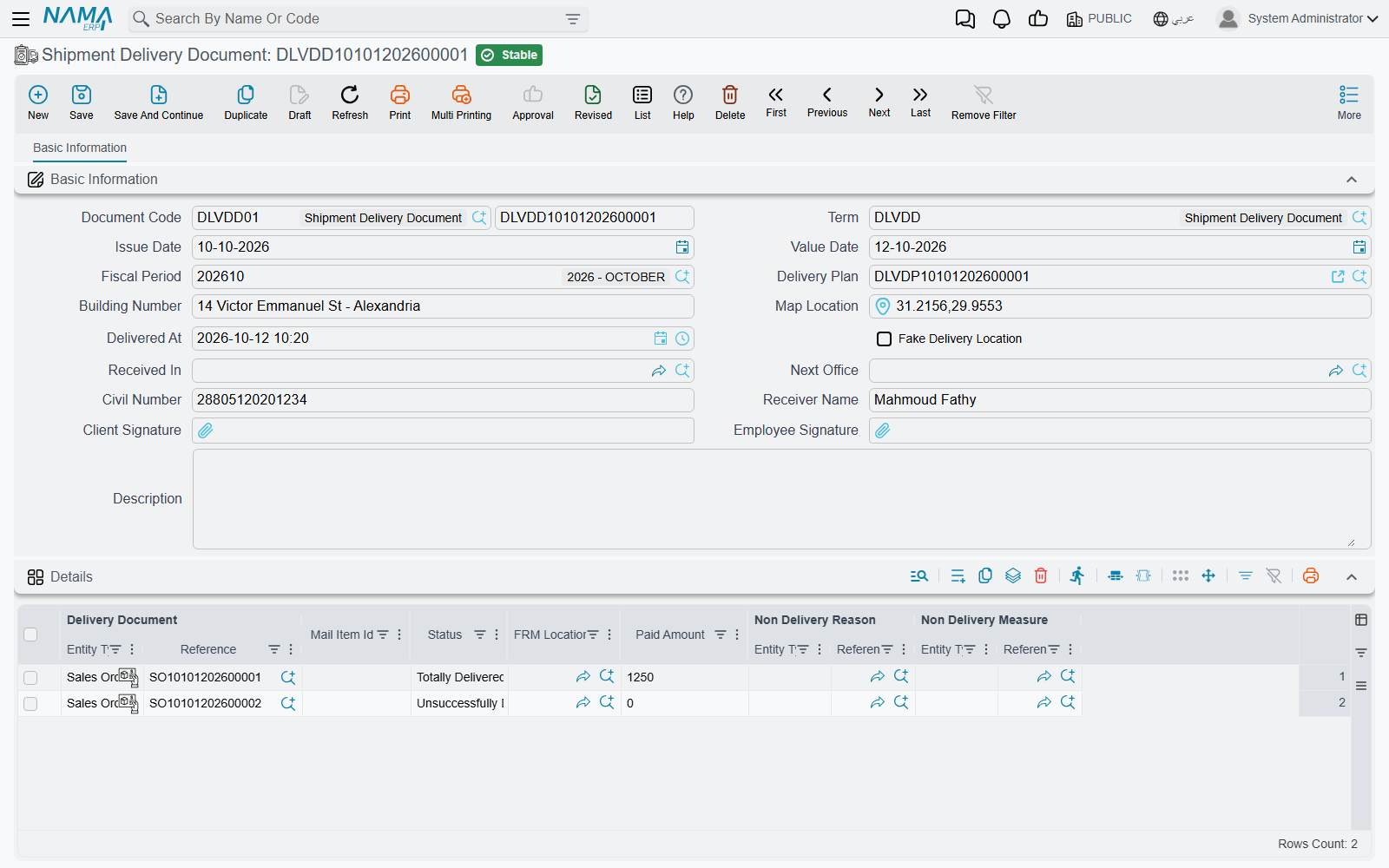
Task: Collapse the Details section
Action: point(1352,577)
